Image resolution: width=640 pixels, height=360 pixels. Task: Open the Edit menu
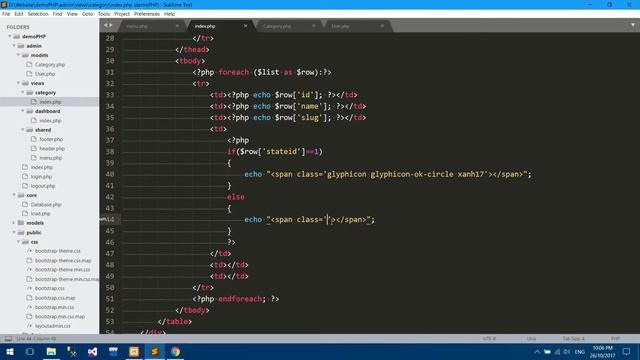coord(19,14)
